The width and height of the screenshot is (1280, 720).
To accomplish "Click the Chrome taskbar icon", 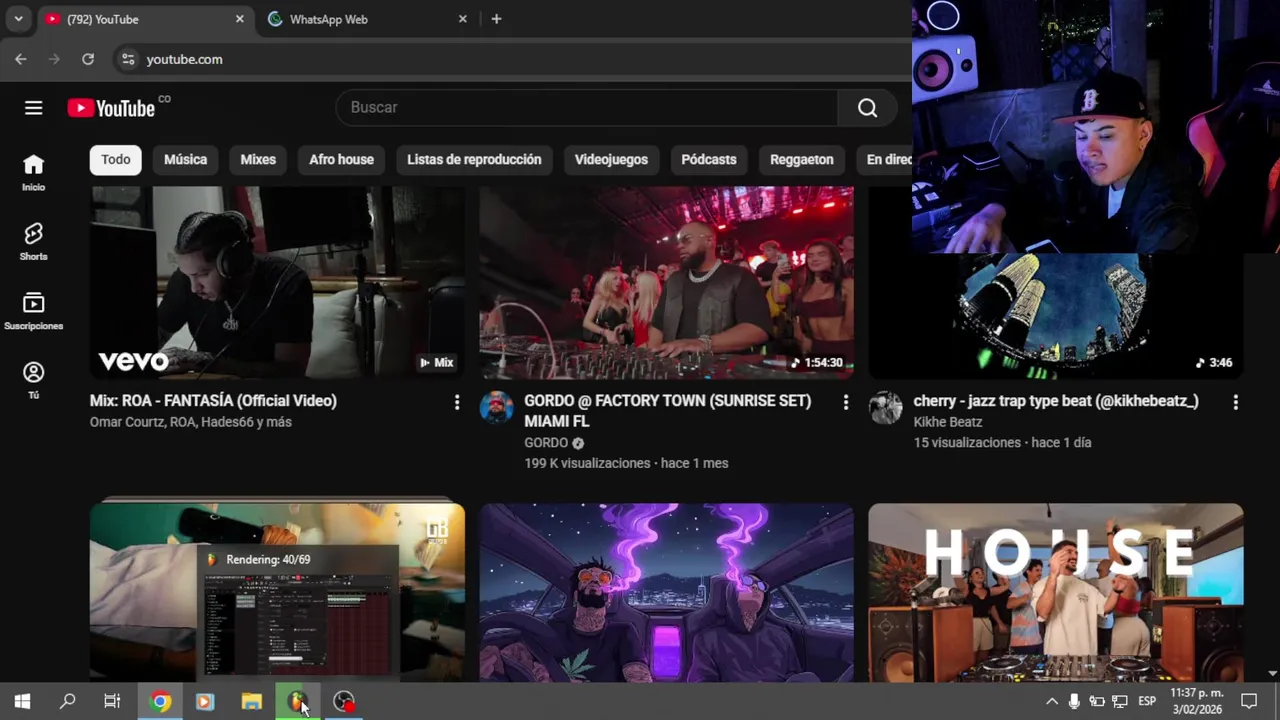I will tap(160, 702).
